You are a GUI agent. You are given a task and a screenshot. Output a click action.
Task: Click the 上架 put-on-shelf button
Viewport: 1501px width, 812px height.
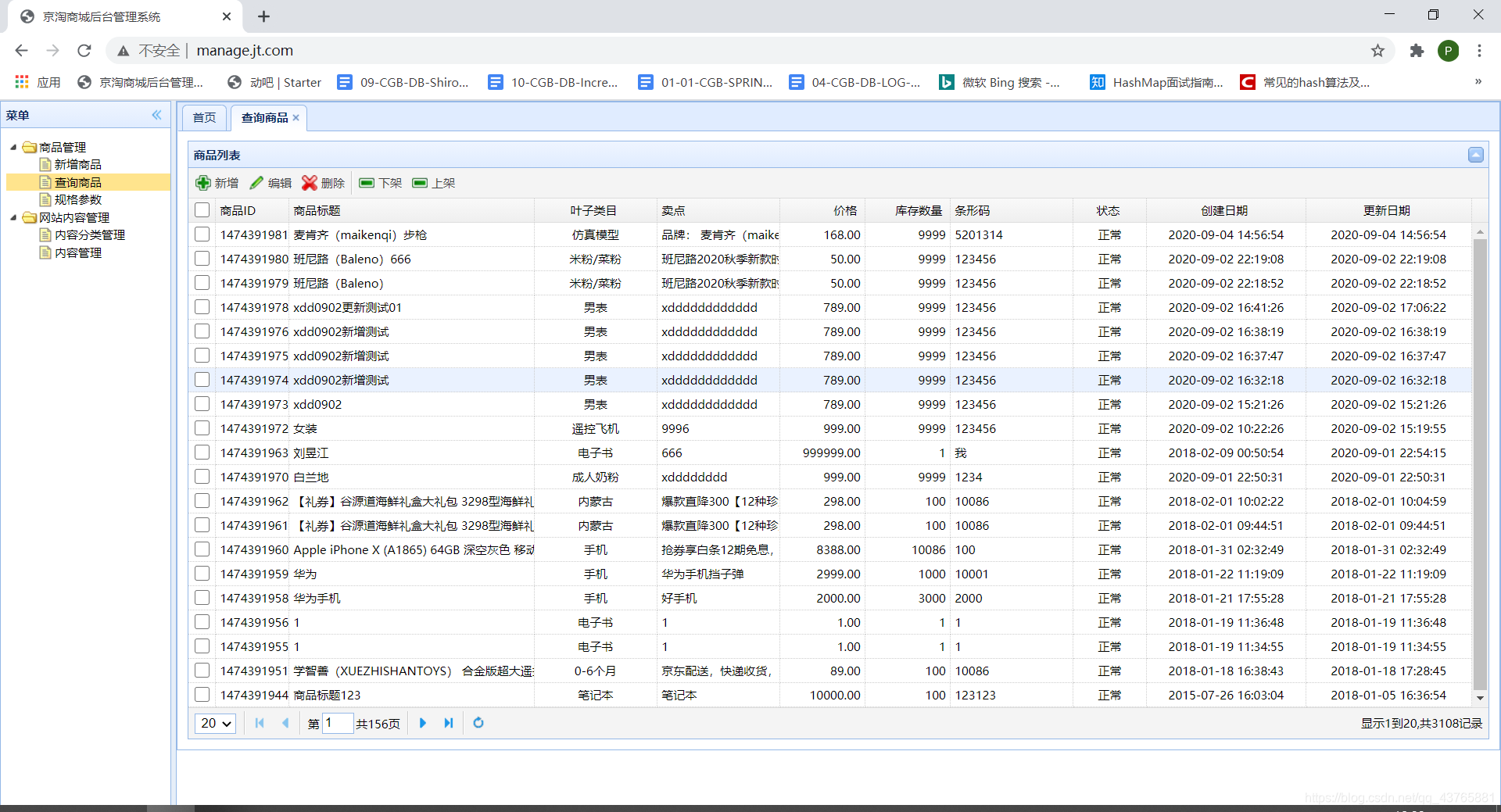[x=434, y=183]
